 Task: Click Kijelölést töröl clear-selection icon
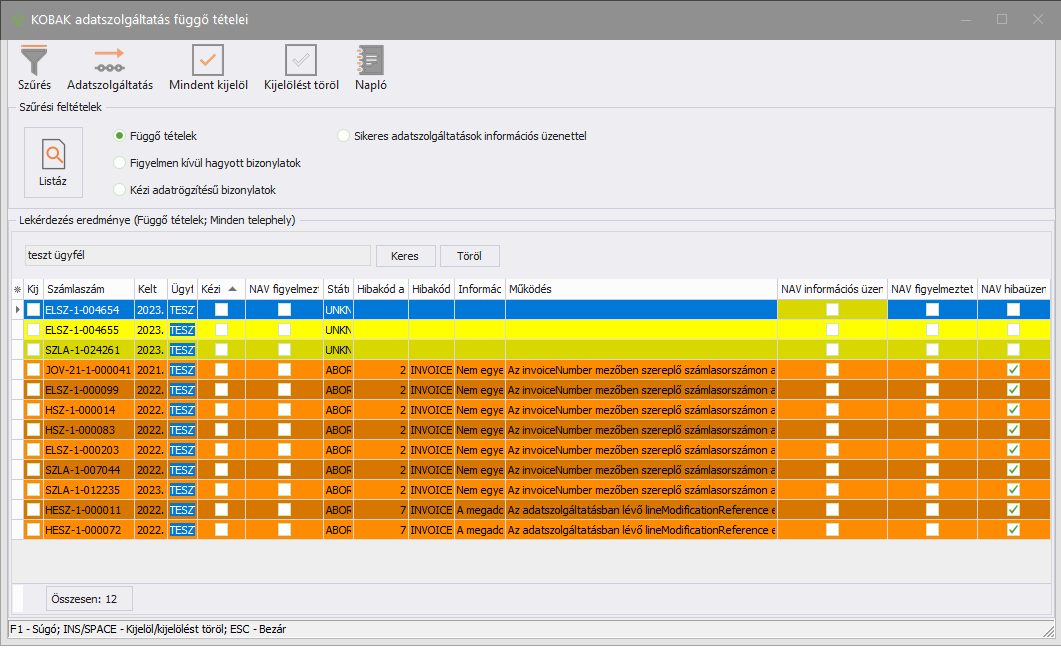click(x=301, y=61)
